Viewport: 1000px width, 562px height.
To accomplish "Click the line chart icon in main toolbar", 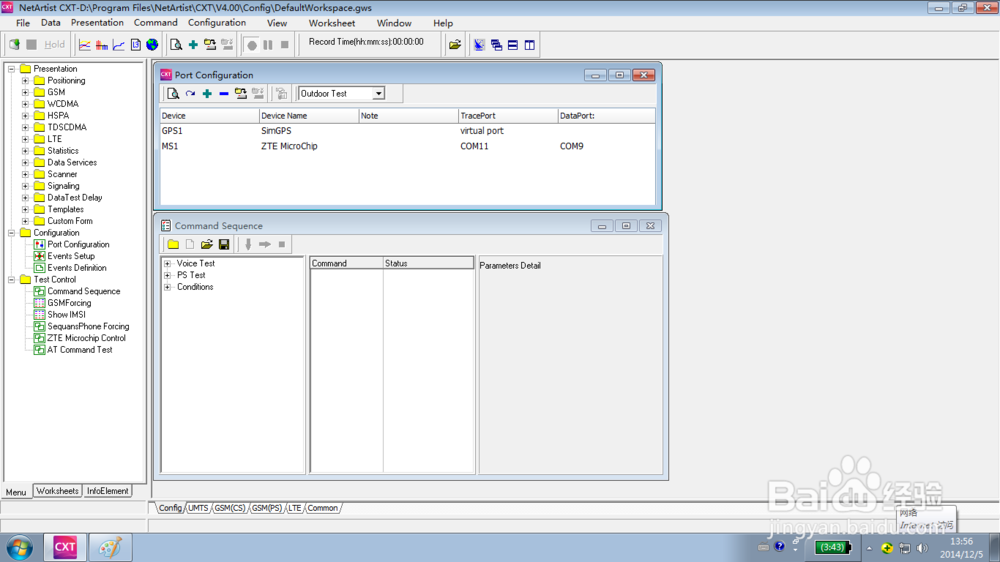I will tap(84, 45).
